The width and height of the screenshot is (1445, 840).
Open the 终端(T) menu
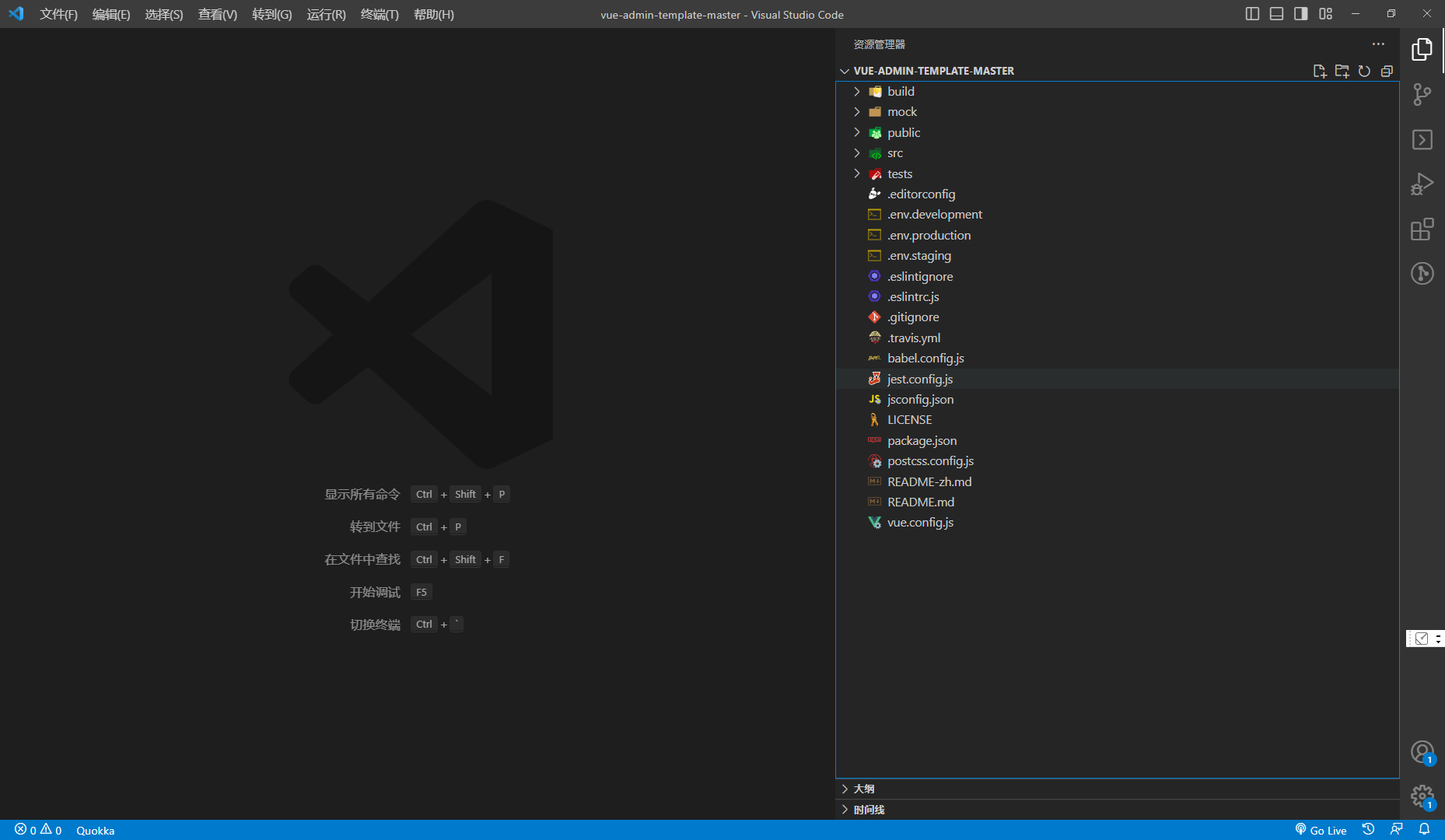380,14
